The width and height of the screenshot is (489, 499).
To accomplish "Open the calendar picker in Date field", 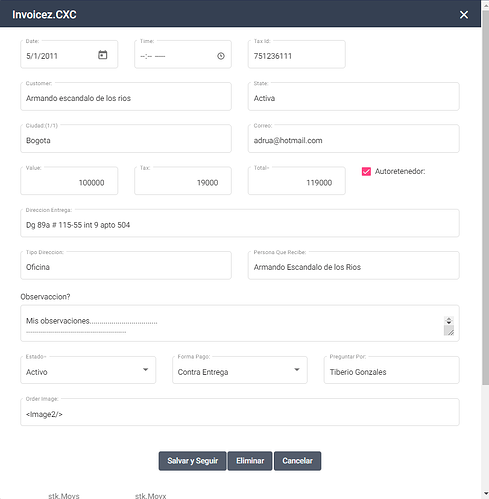I will (x=103, y=55).
